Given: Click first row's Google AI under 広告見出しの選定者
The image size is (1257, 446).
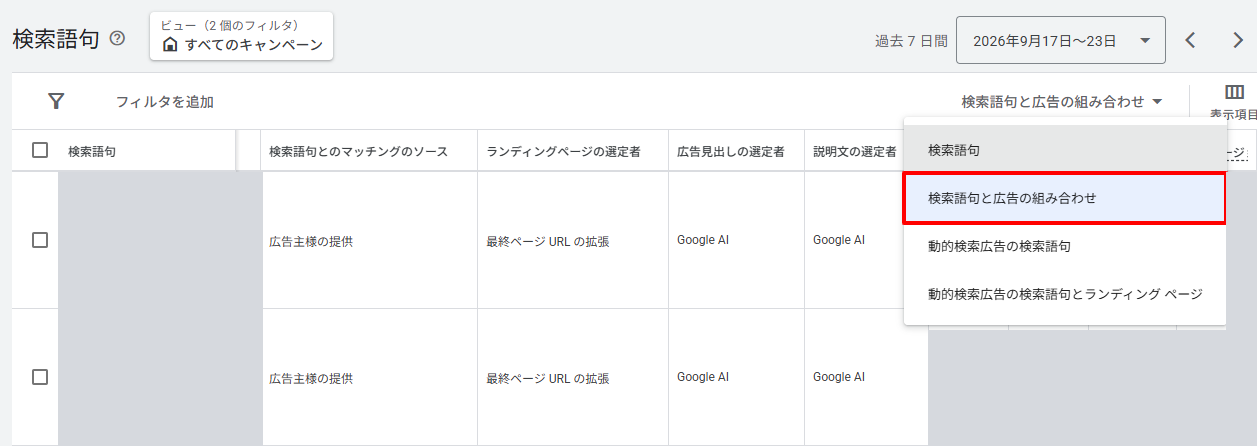Looking at the screenshot, I should (703, 240).
